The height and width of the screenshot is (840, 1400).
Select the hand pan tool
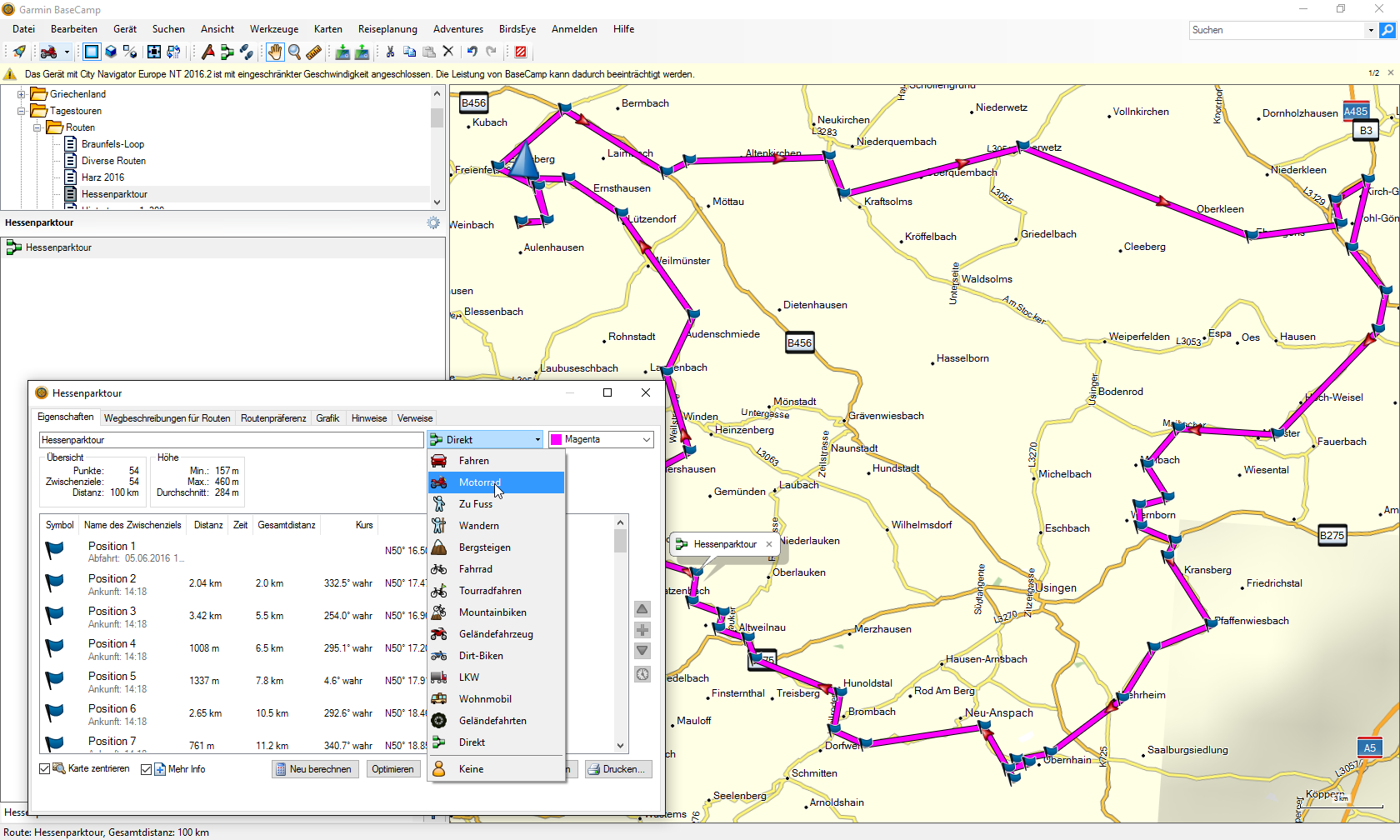tap(274, 52)
